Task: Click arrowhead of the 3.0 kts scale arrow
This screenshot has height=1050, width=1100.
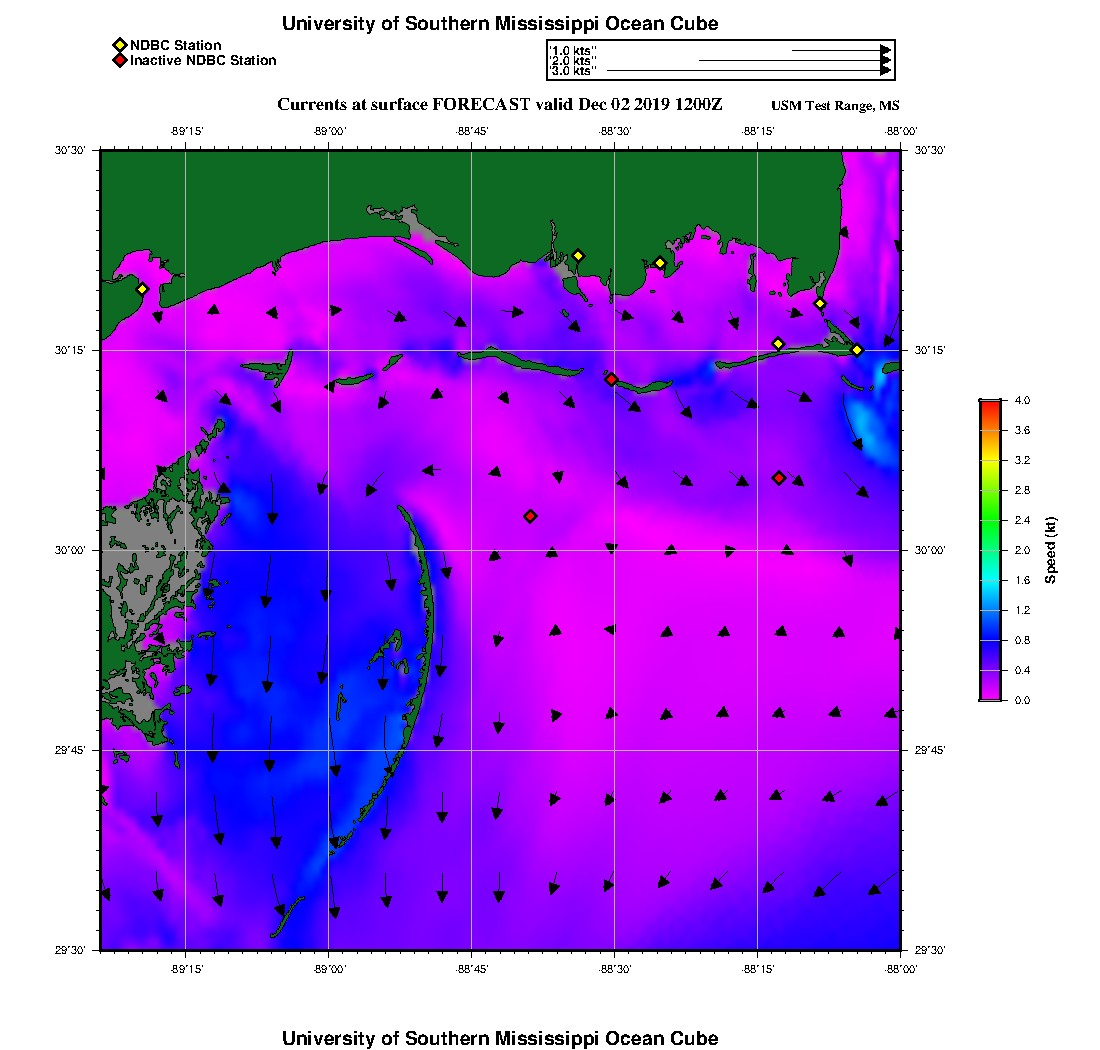Action: (x=886, y=71)
